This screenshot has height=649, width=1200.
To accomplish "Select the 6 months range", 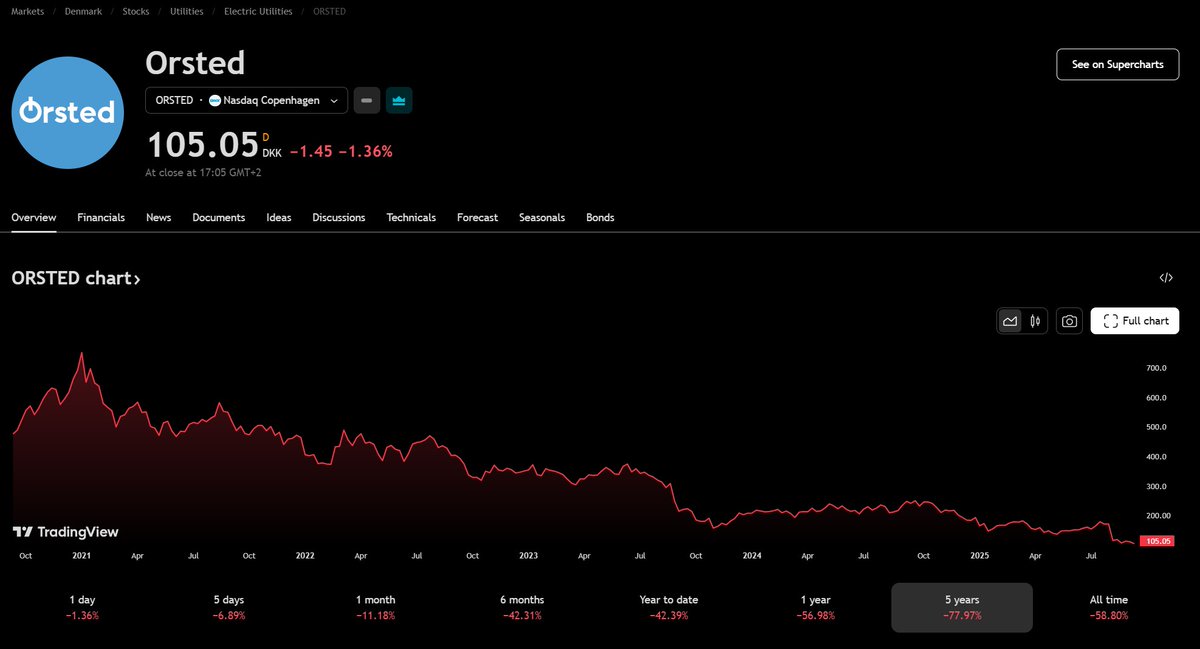I will tap(522, 607).
